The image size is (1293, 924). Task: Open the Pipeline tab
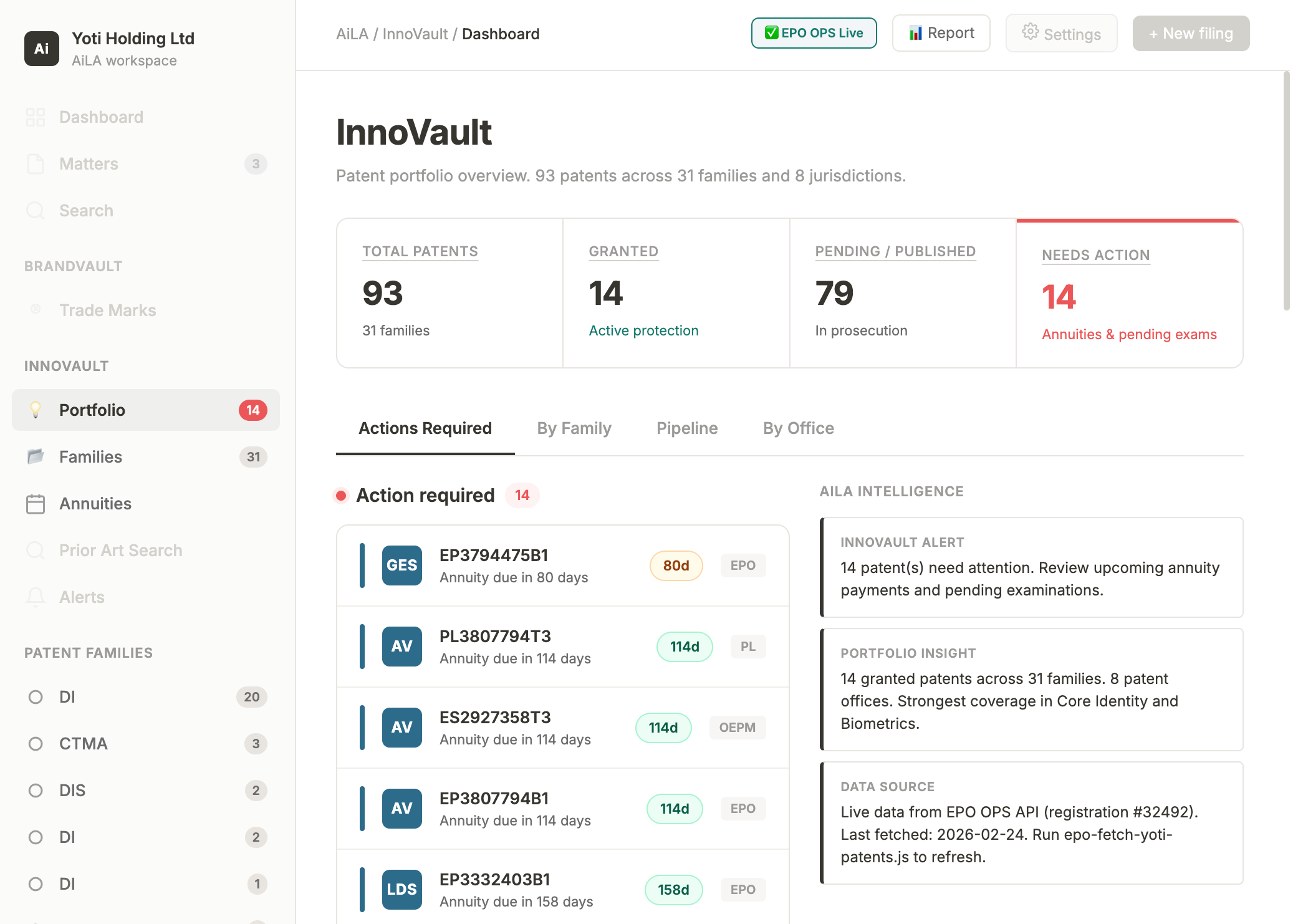pos(686,428)
